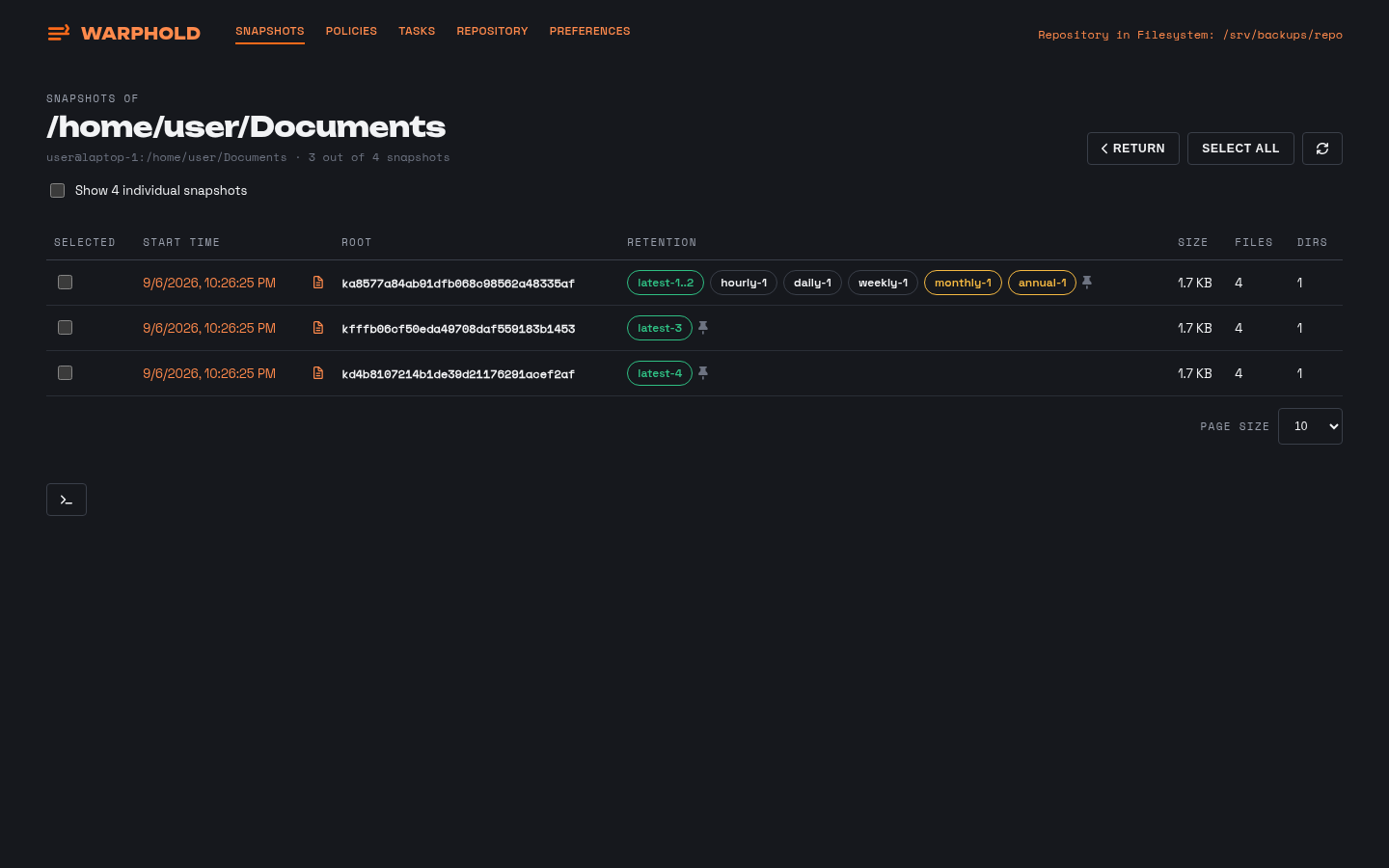Click file icon beside root kd4b8107214b1

[x=318, y=373]
